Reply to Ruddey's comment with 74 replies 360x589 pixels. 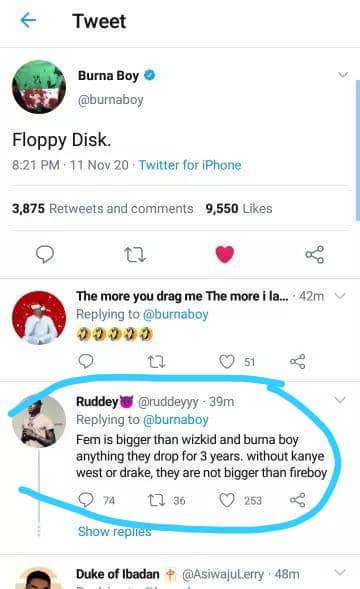(x=86, y=500)
